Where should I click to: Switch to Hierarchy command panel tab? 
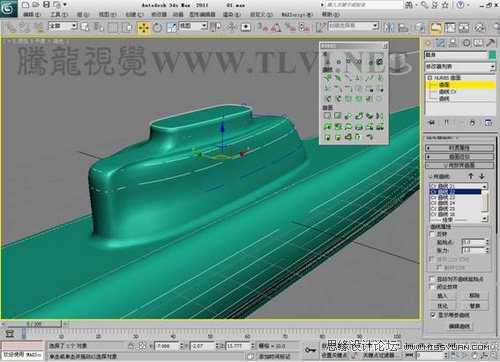(x=453, y=43)
